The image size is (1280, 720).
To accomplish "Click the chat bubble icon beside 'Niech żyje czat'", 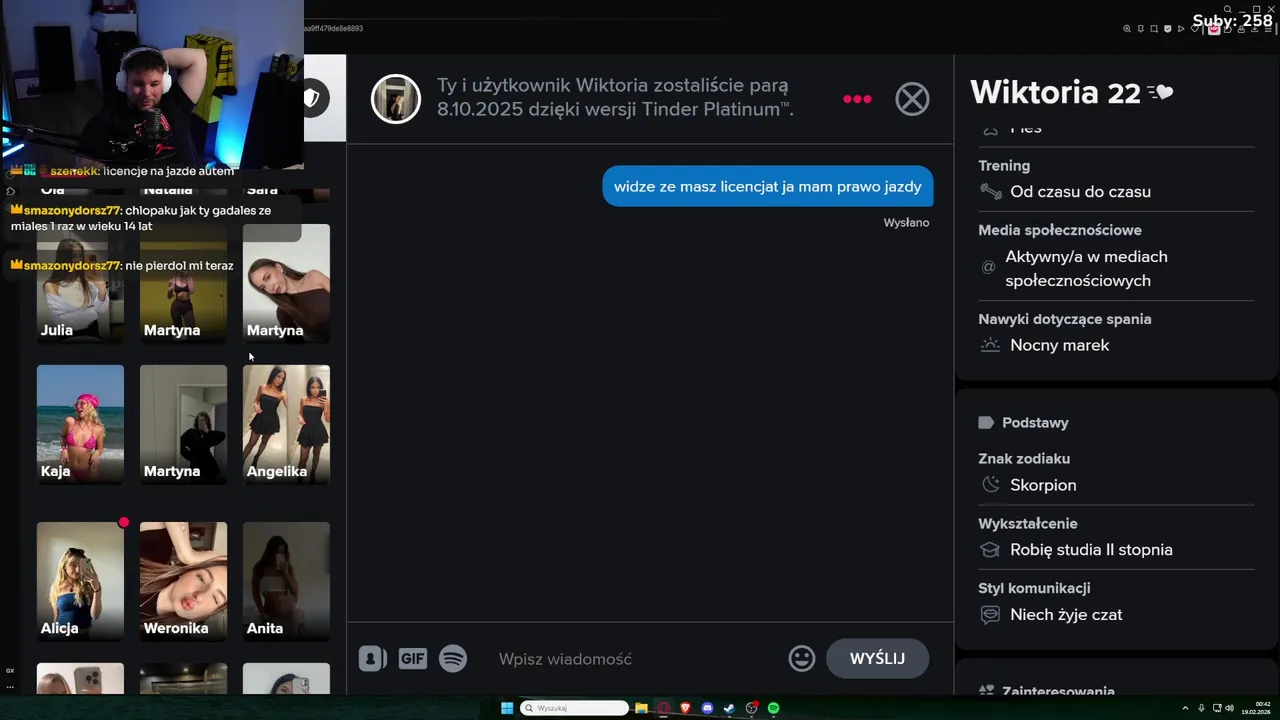I will point(990,615).
